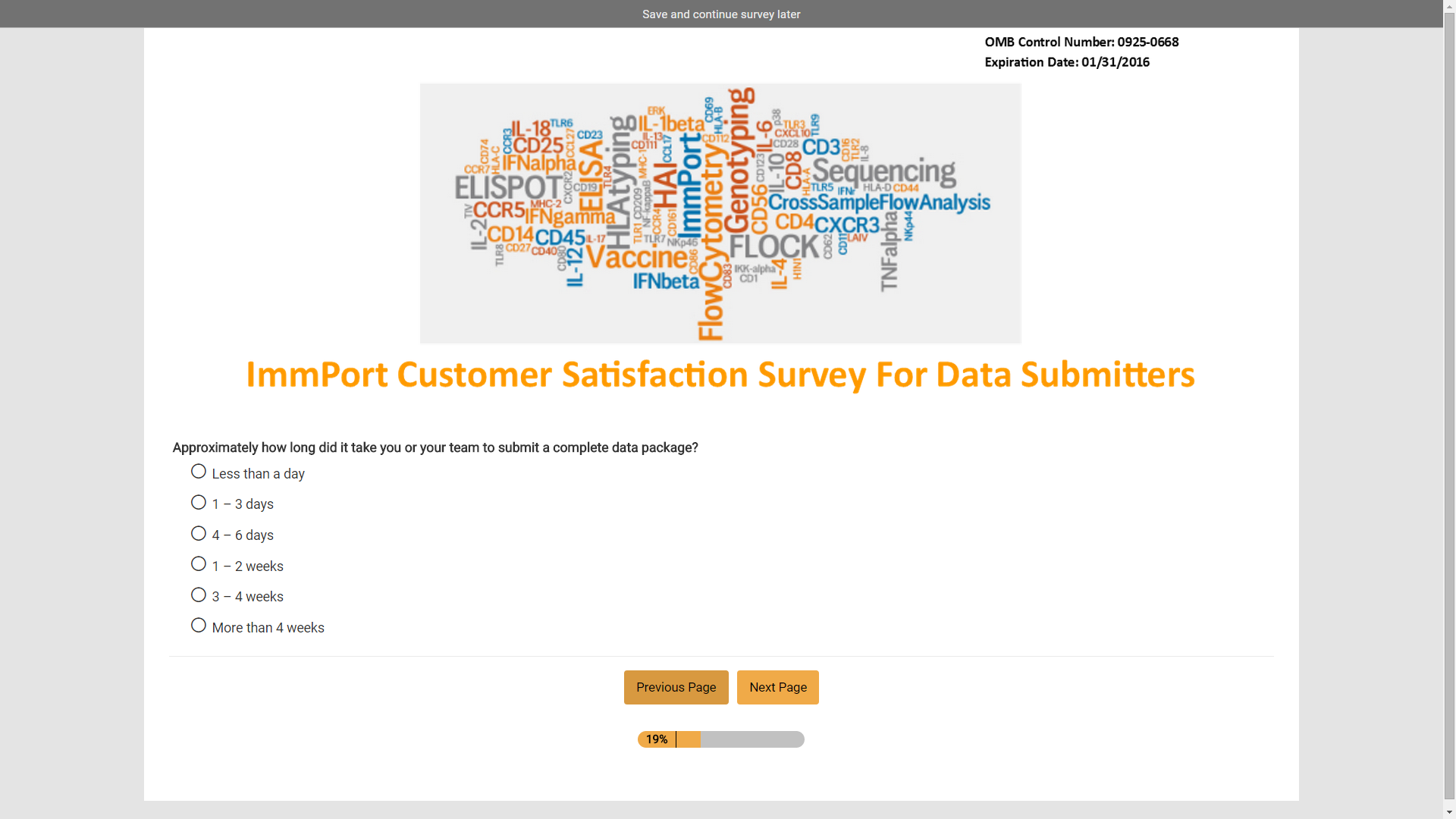Click the scrollbar down arrow
Screen dimensions: 1456x819
click(x=1449, y=813)
